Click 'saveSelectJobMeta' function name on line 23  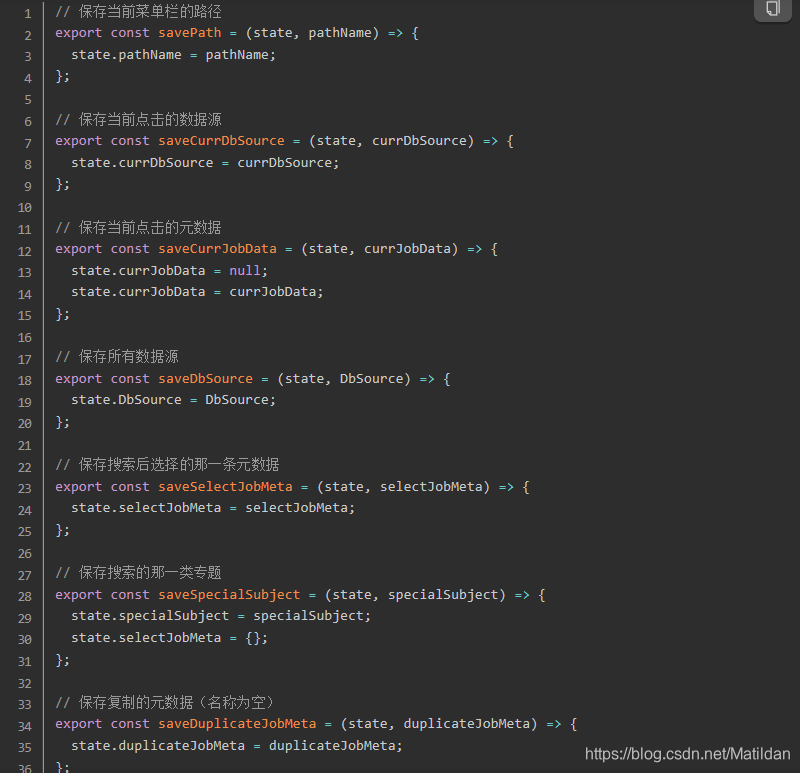click(226, 487)
